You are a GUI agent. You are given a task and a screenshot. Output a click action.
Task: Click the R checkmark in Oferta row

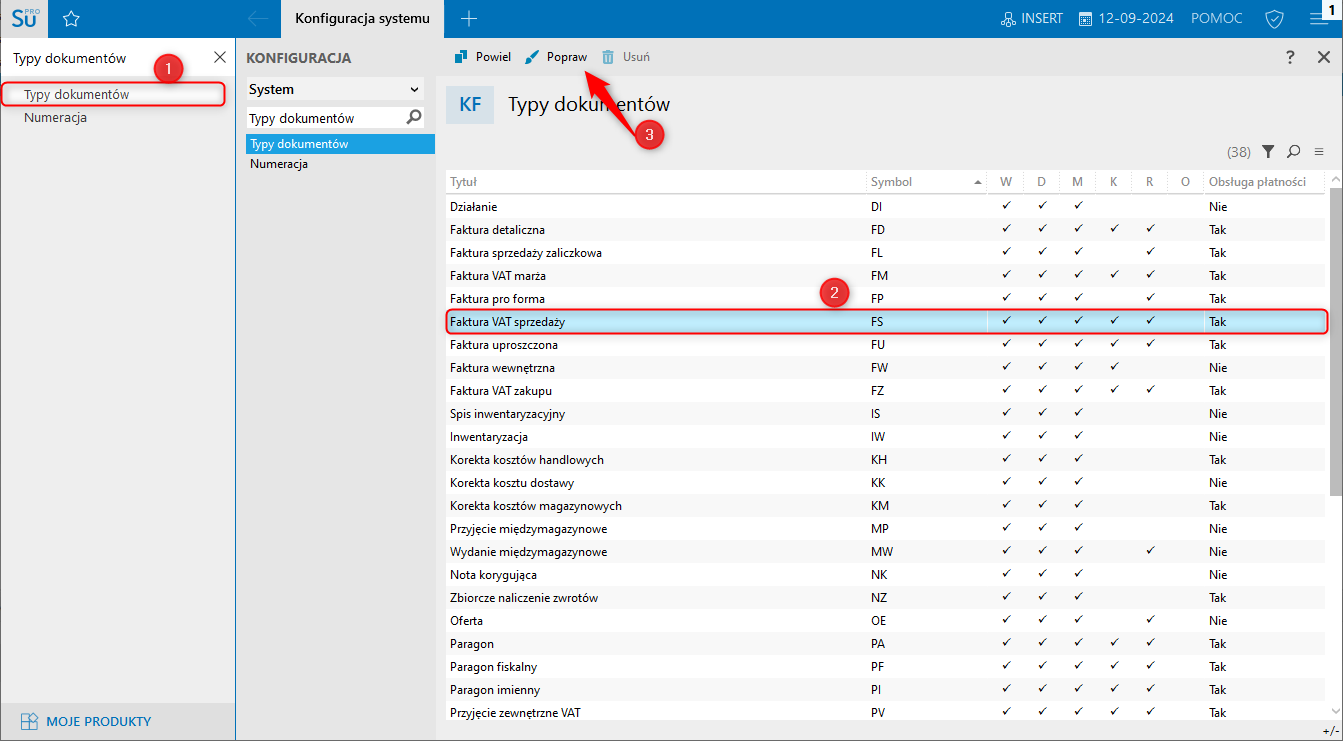pyautogui.click(x=1150, y=620)
